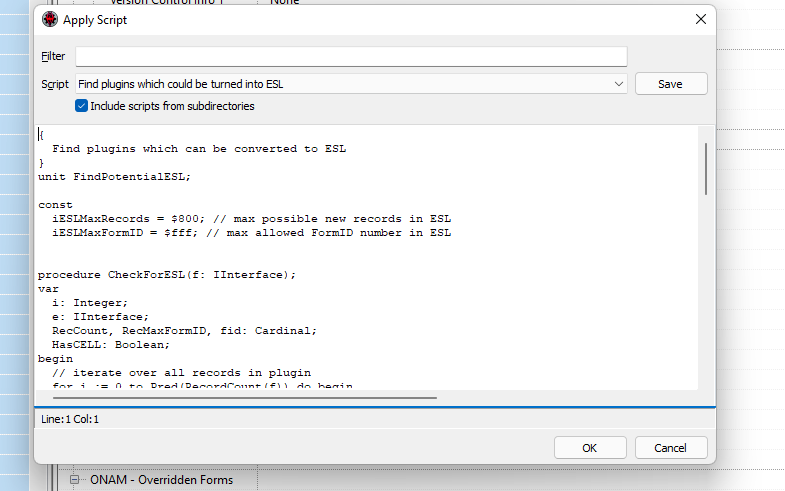Click the Save button
Viewport: 785px width, 491px height.
pyautogui.click(x=671, y=84)
